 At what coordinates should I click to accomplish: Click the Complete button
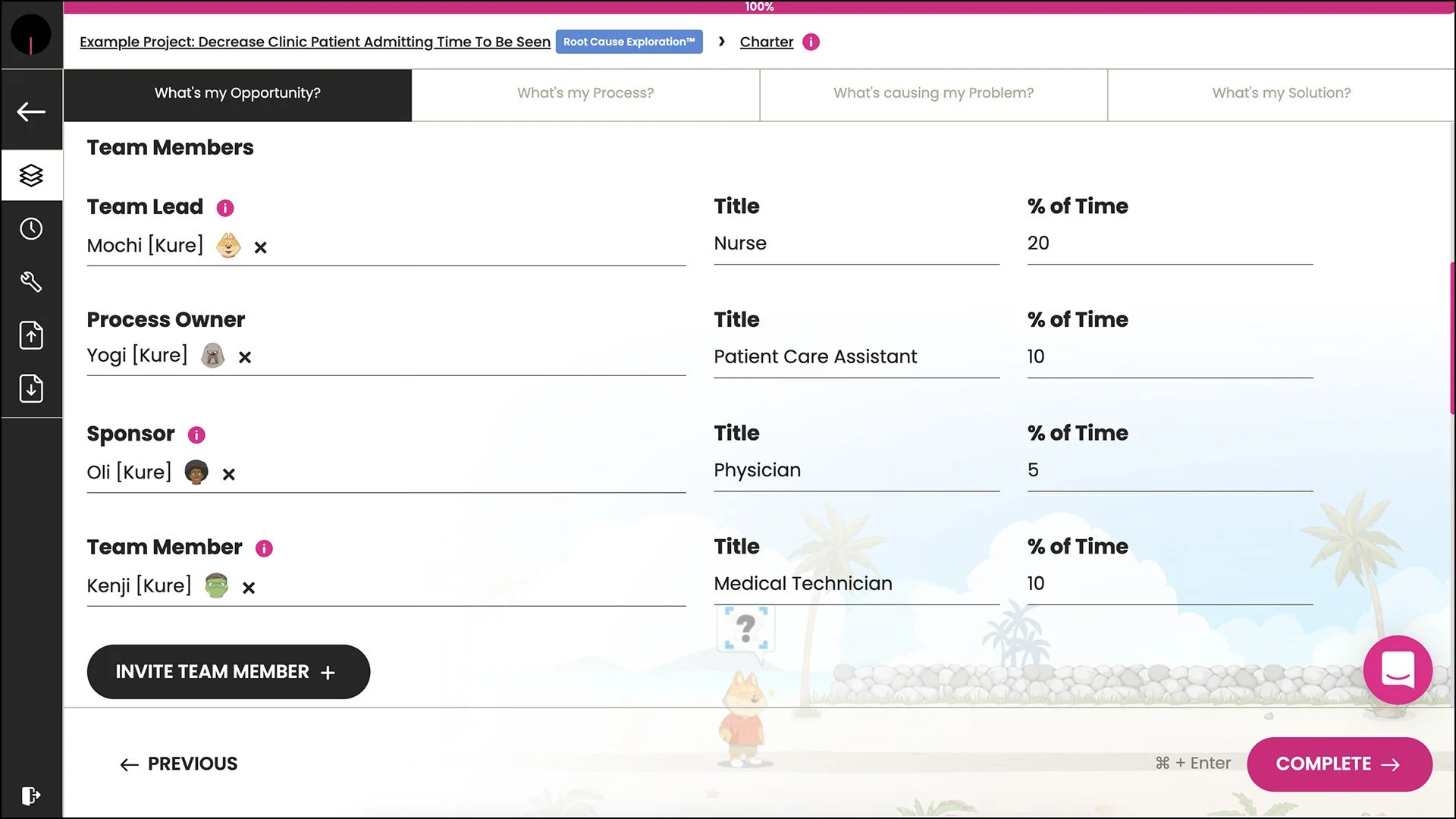[x=1338, y=764]
